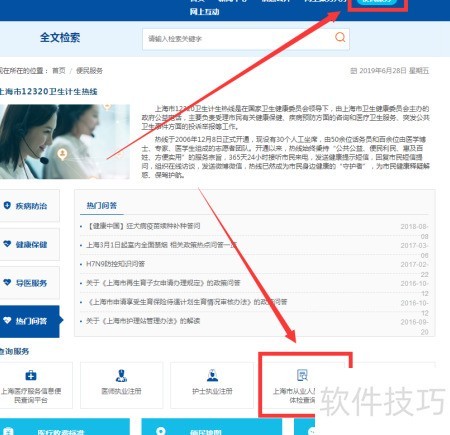Select the 热门问答 sidebar category
Screen dimensions: 450x435
tap(31, 321)
